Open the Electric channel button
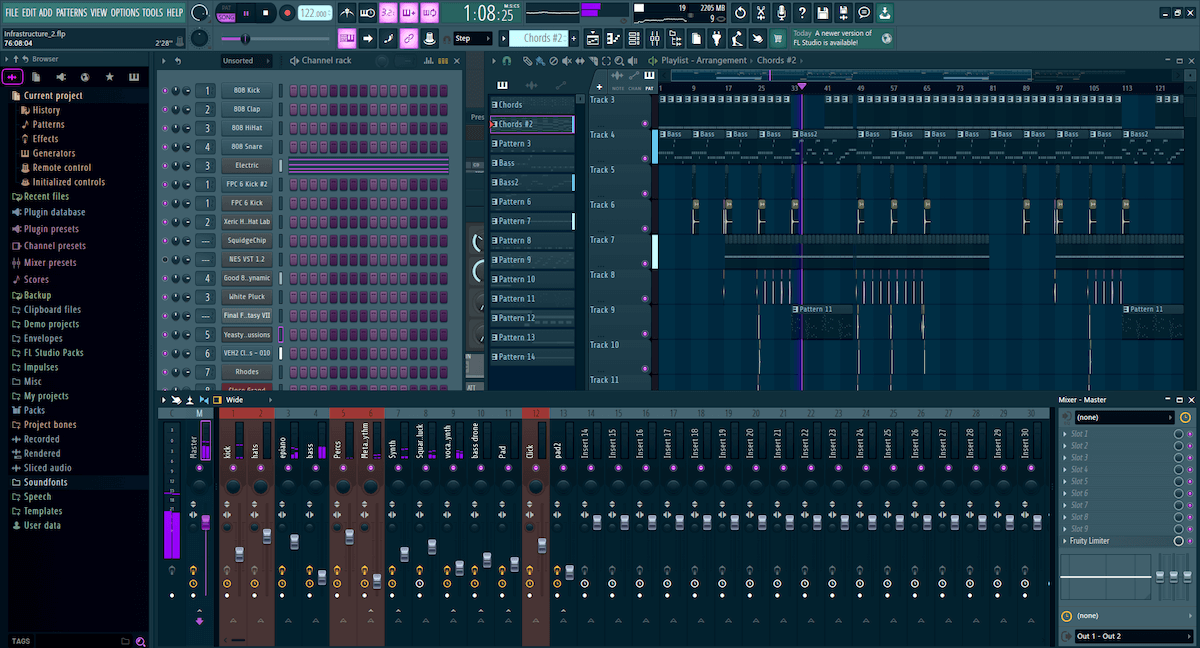Screen dimensions: 1200x648 246,166
